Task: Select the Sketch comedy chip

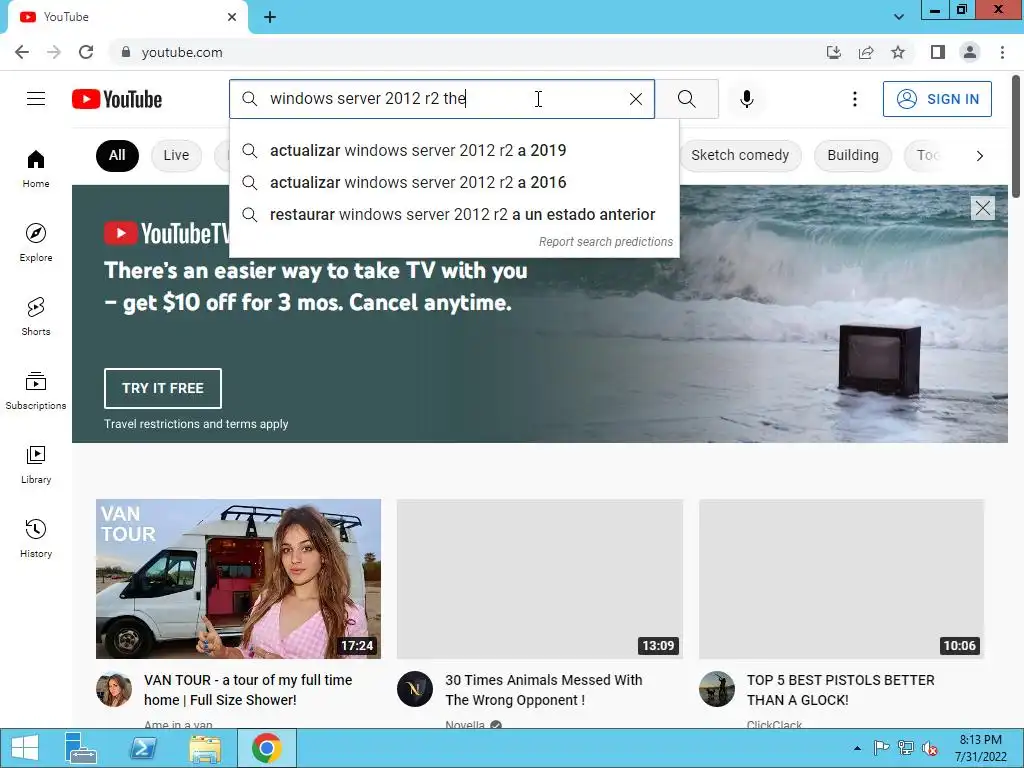Action: pyautogui.click(x=739, y=155)
